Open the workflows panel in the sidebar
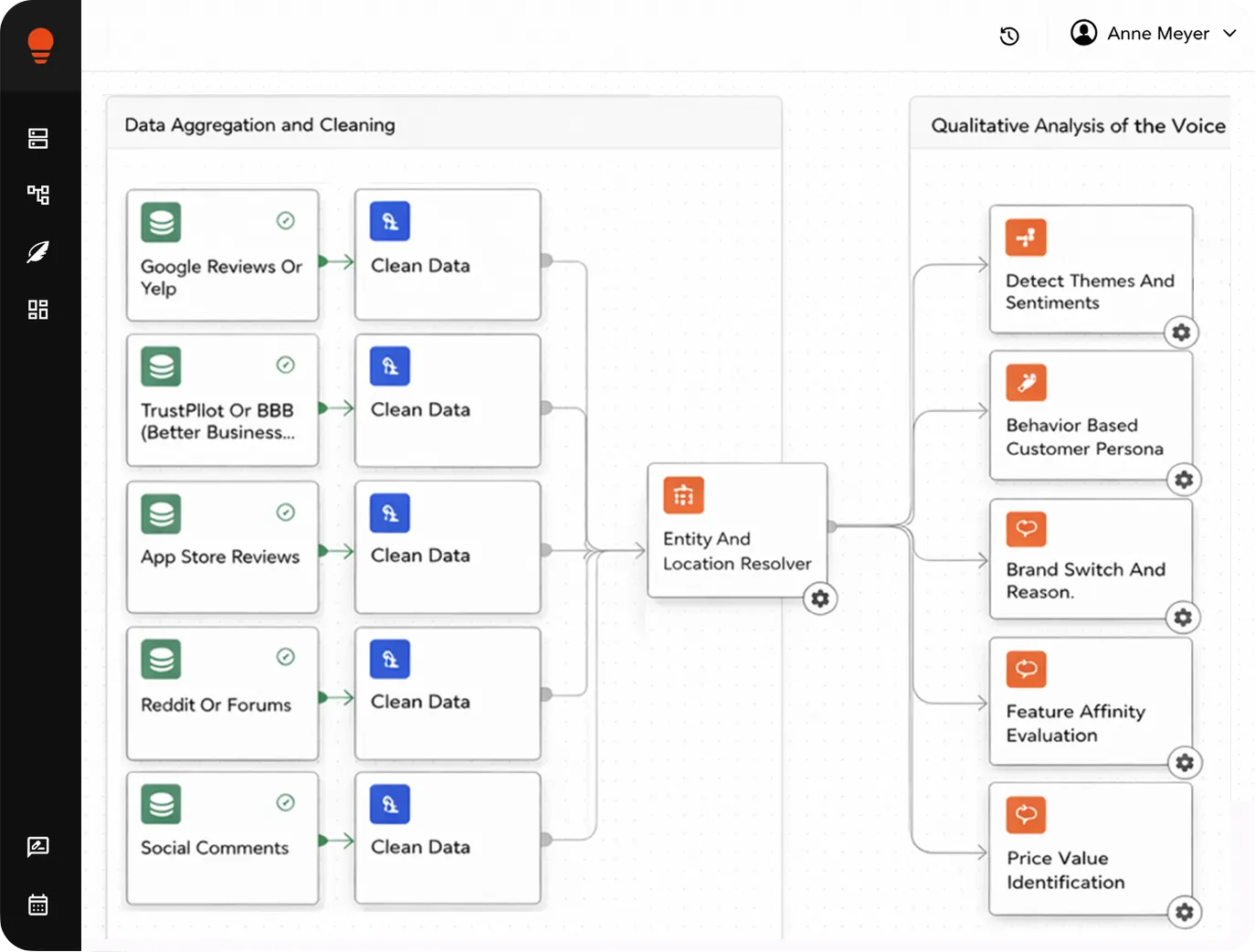1255x952 pixels. coord(37,195)
